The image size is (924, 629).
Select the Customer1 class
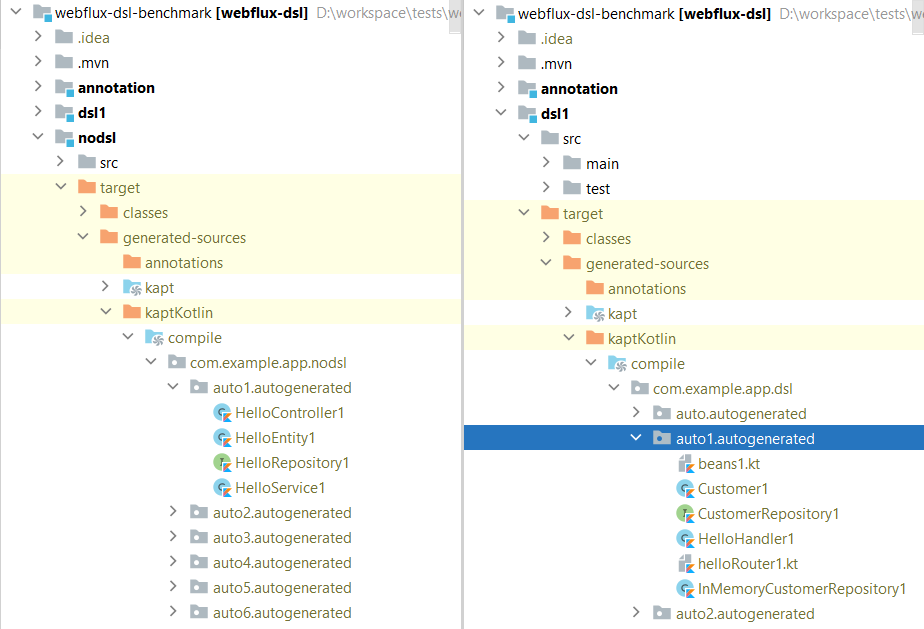(x=733, y=489)
